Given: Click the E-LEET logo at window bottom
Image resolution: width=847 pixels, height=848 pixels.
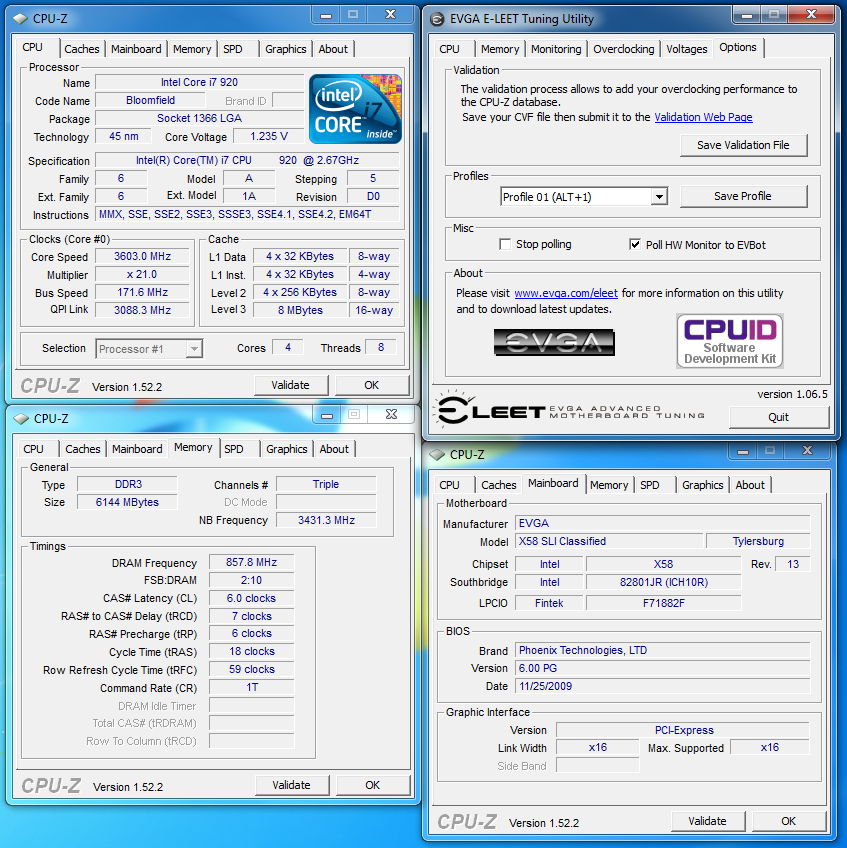Looking at the screenshot, I should [x=488, y=411].
